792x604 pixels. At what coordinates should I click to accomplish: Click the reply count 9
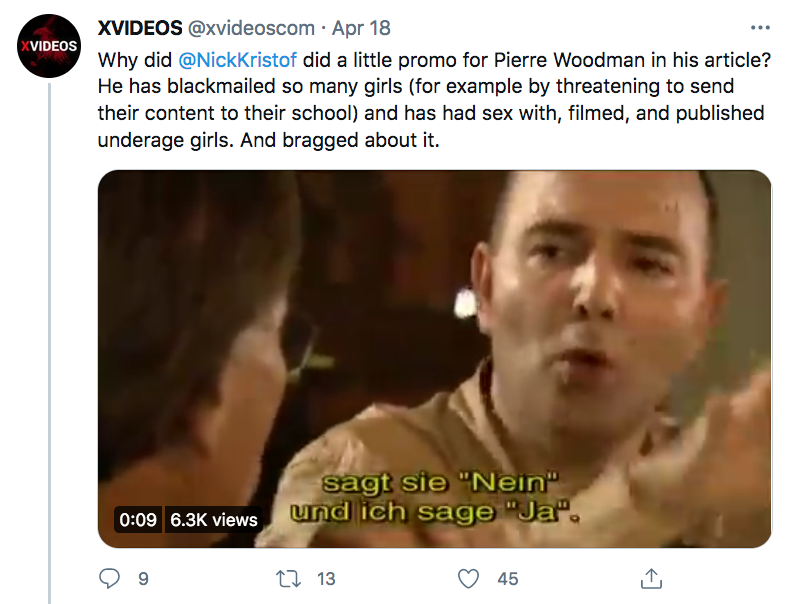click(143, 579)
